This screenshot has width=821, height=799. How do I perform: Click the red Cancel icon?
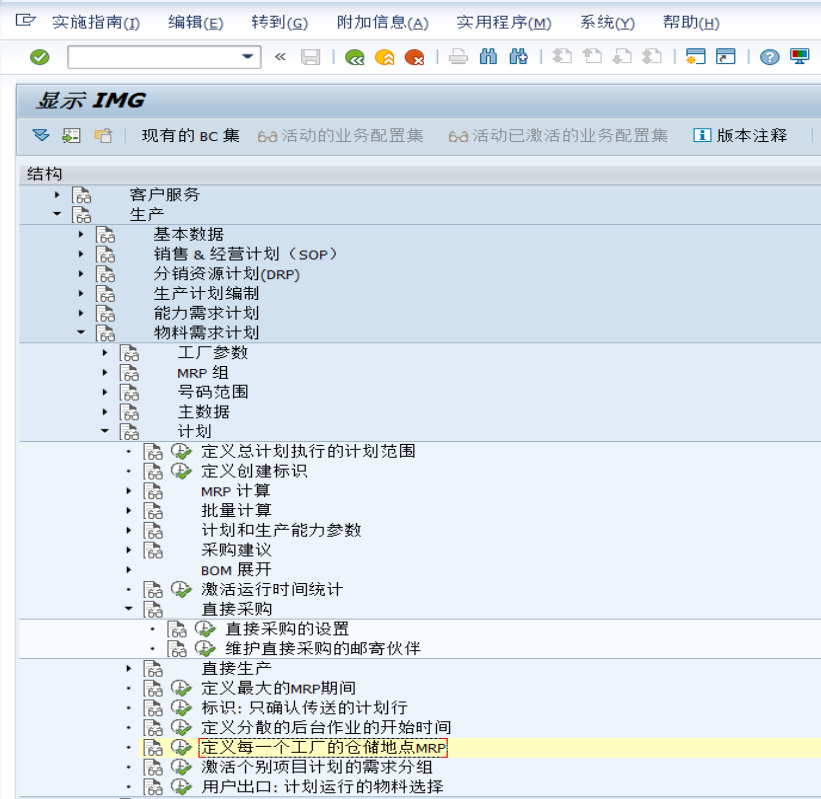[x=414, y=57]
